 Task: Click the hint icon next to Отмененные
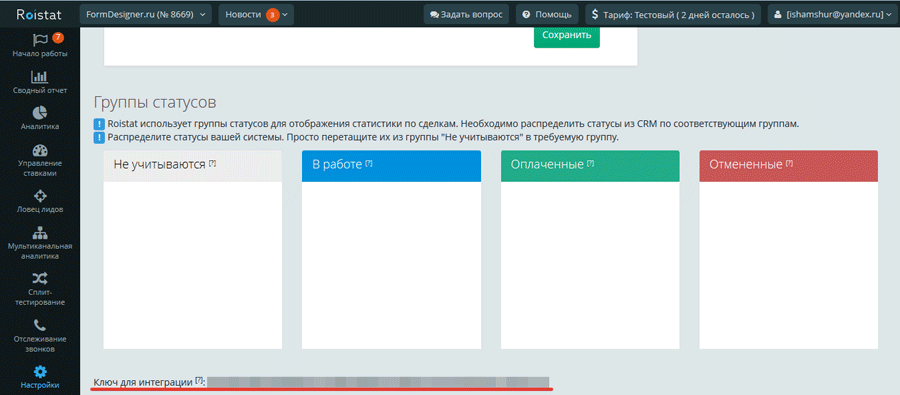coord(789,164)
